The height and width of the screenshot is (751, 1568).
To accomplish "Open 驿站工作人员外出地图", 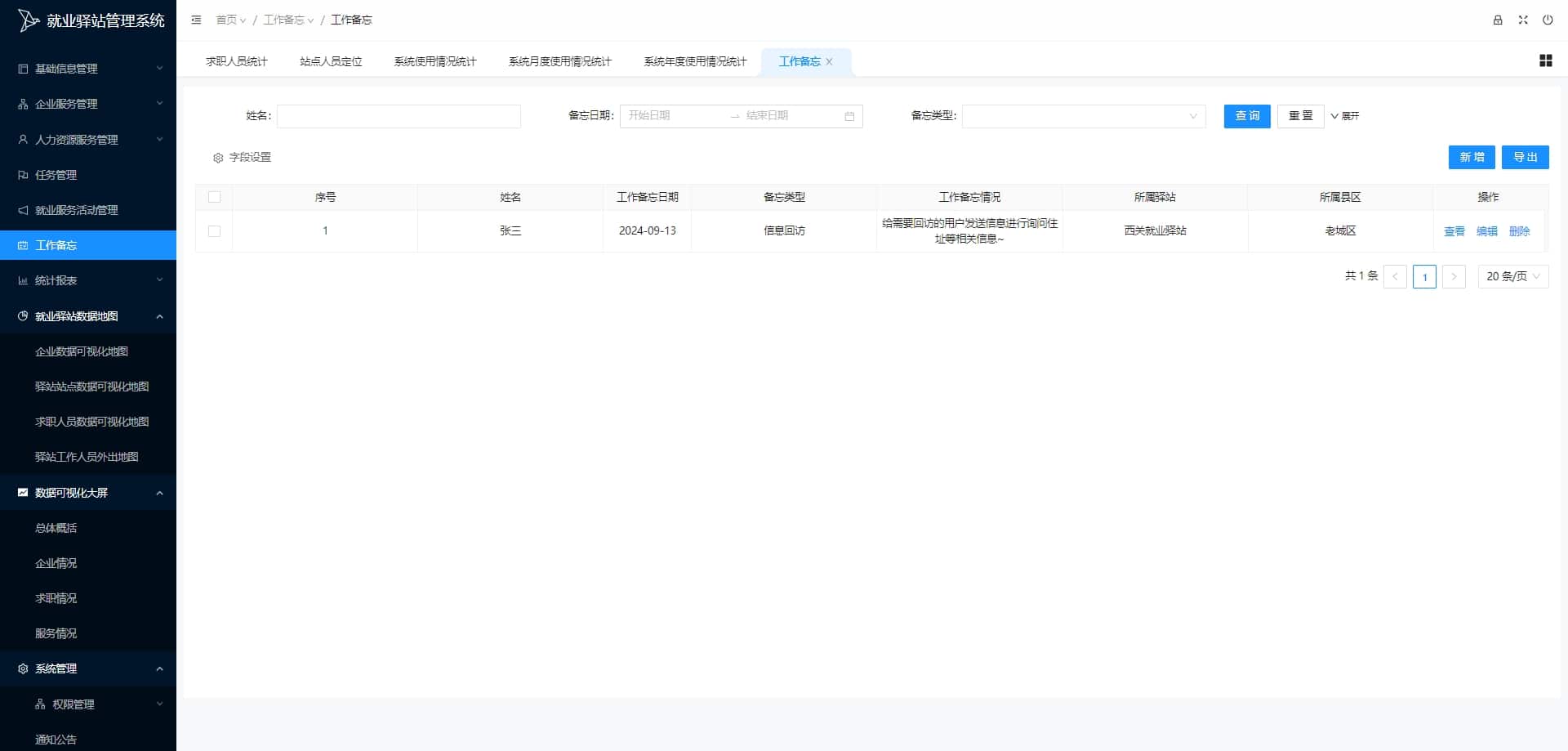I will (x=88, y=457).
